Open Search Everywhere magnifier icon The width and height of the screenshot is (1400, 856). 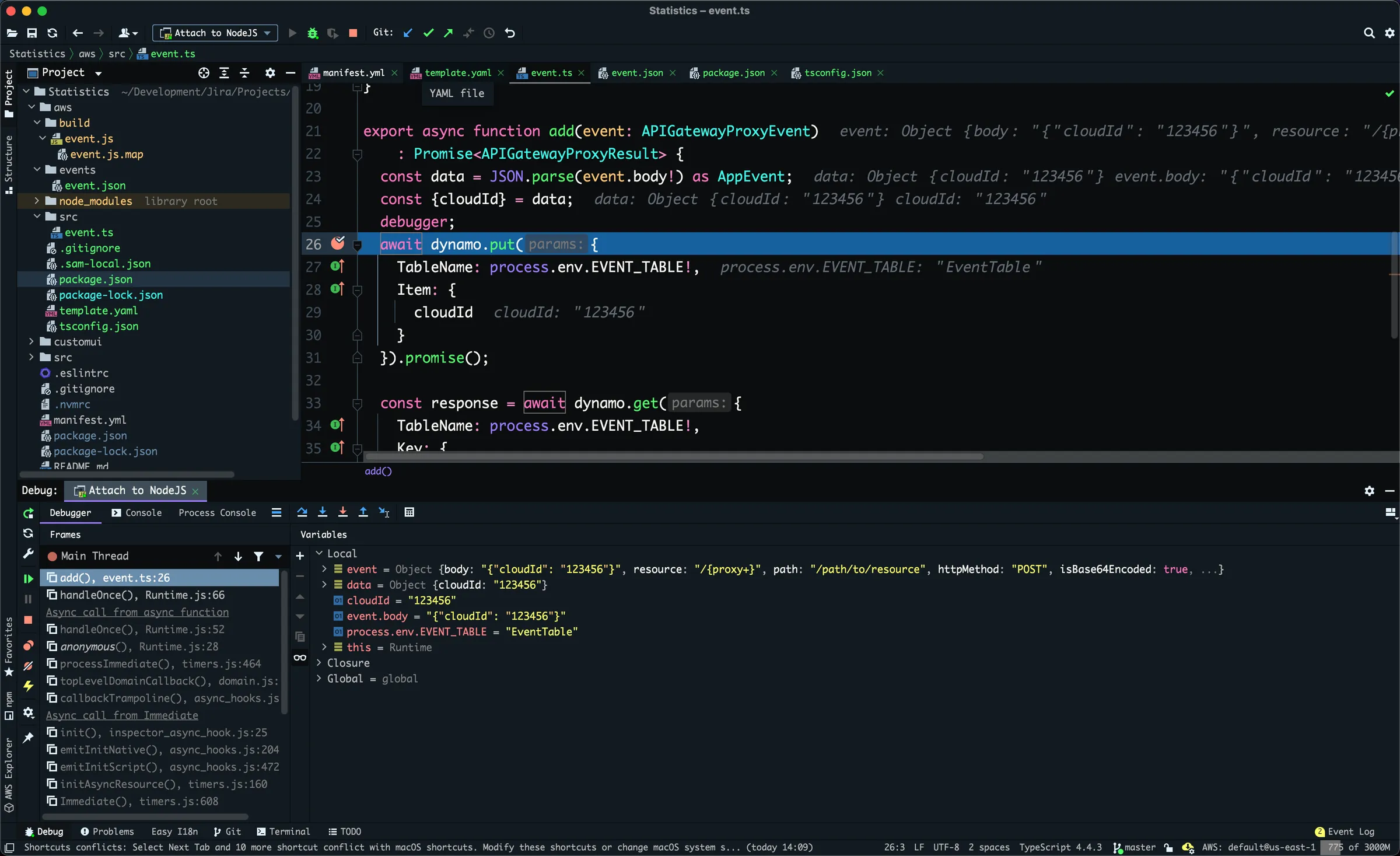[1369, 33]
